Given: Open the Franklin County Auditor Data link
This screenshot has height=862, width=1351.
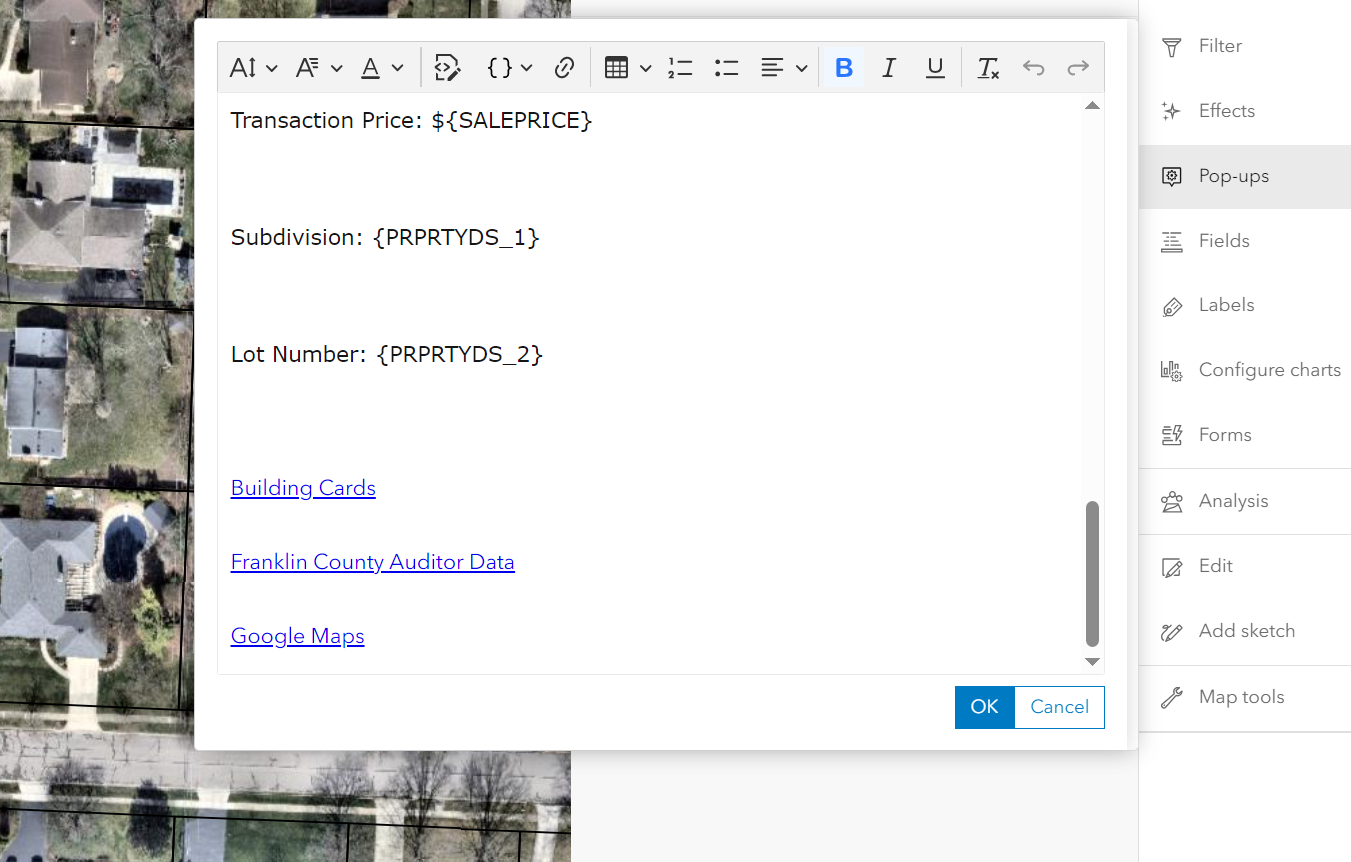Looking at the screenshot, I should tap(372, 561).
